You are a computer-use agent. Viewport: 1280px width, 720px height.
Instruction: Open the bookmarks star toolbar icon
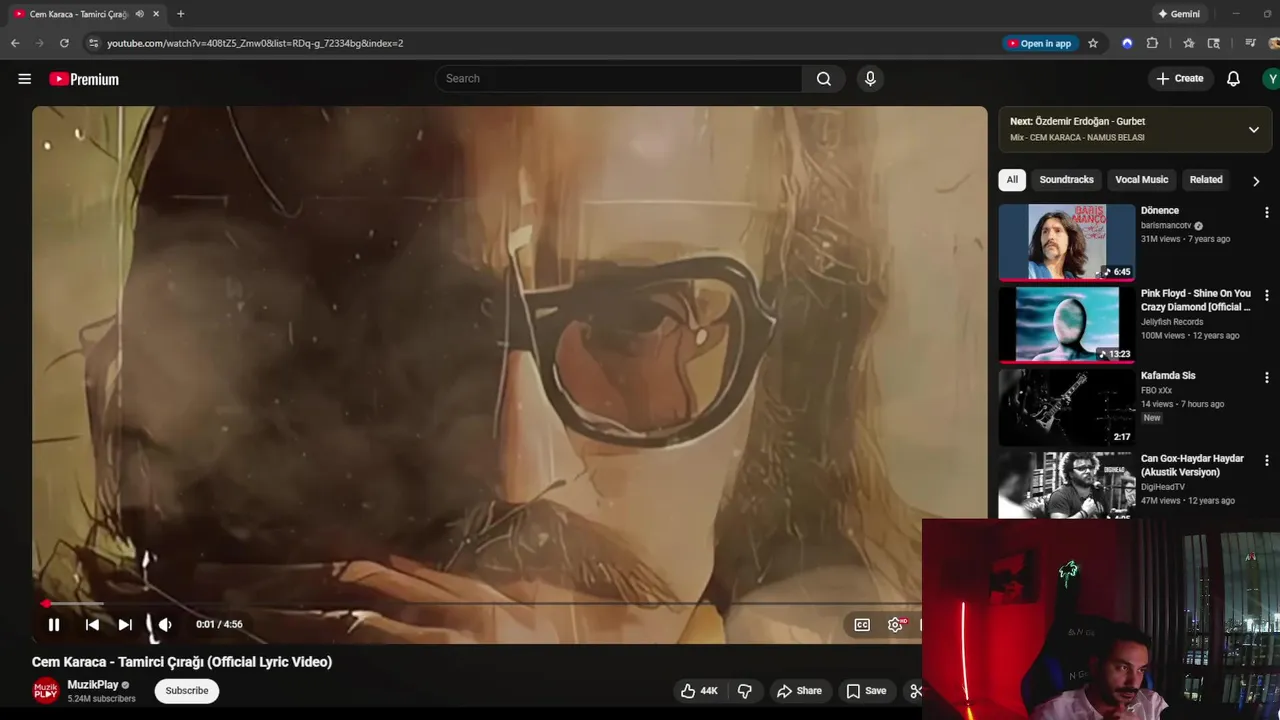pyautogui.click(x=1188, y=43)
